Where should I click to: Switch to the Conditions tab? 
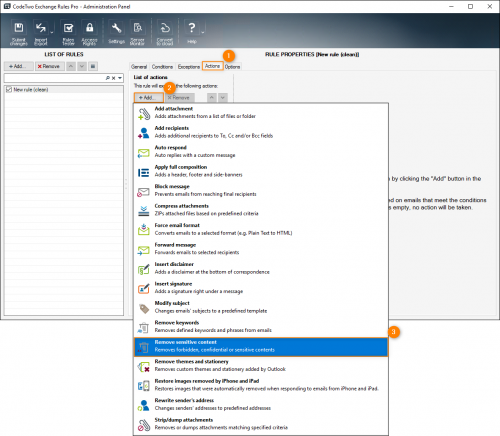162,67
